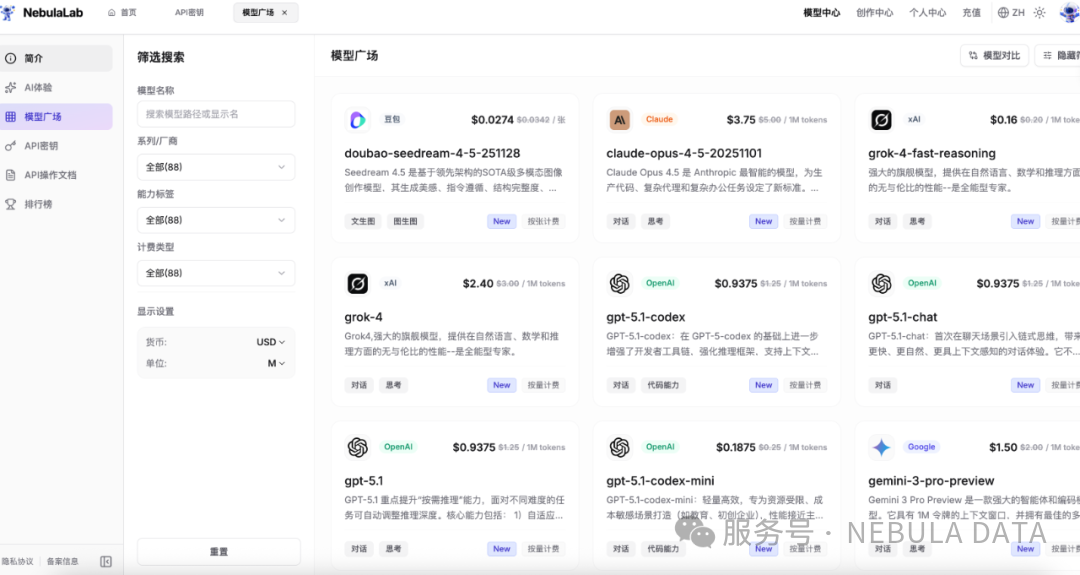The width and height of the screenshot is (1080, 575).
Task: Click the Claude vendor badge
Action: (x=659, y=119)
